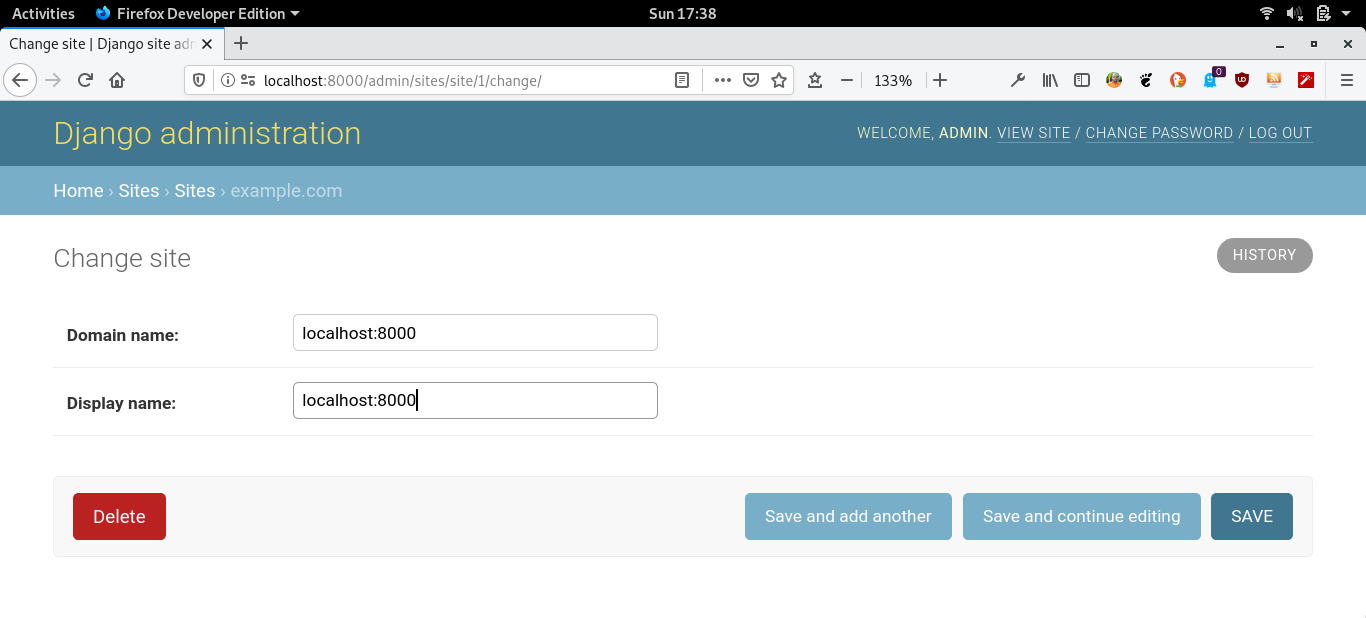Close the Change site tab

[x=207, y=44]
